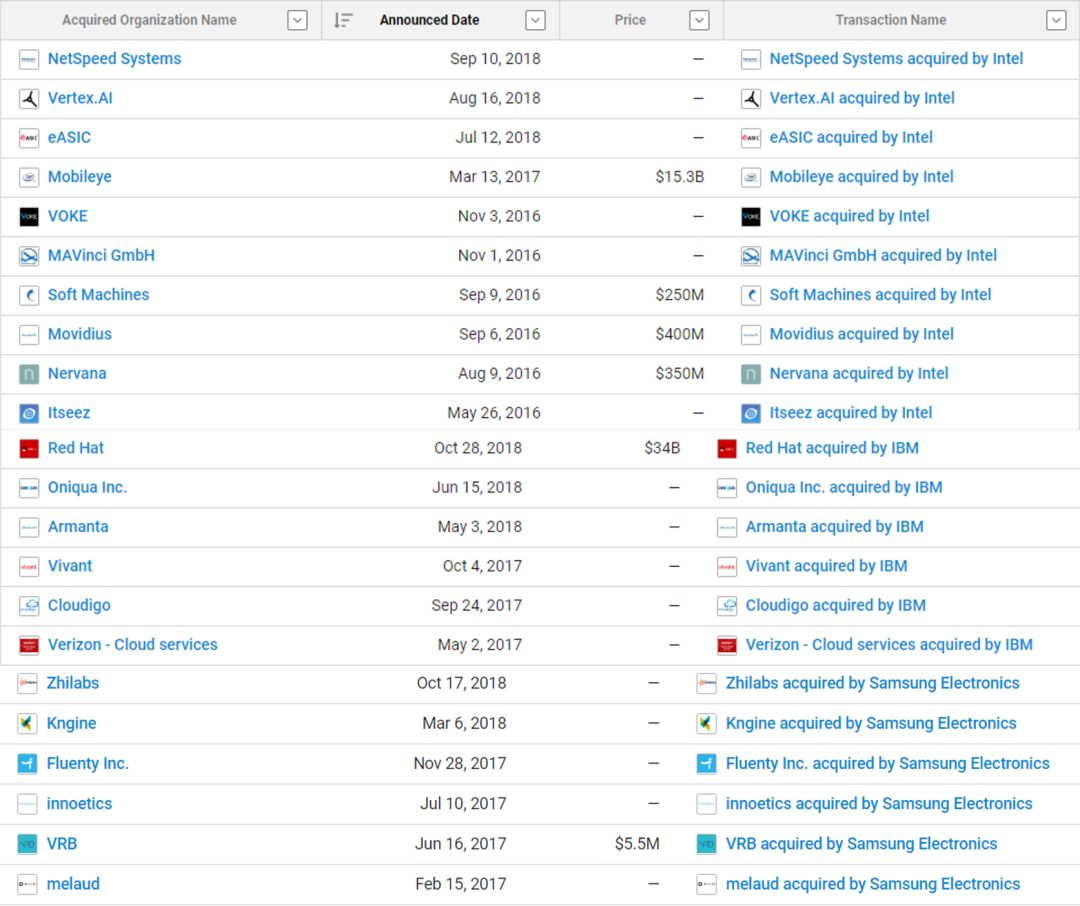
Task: Select the 'Oct 17, 2018' date cell
Action: (x=461, y=683)
